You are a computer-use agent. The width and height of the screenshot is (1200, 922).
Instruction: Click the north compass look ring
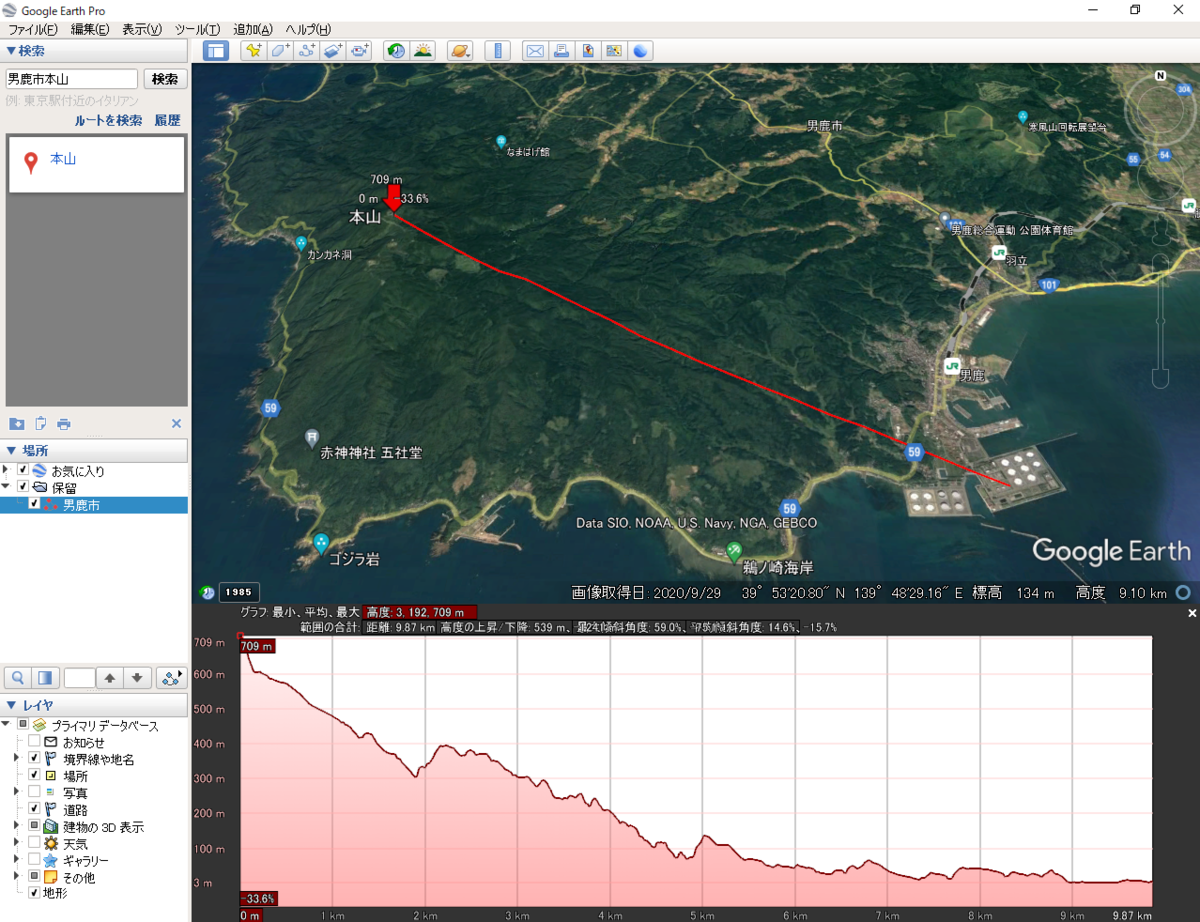1160,112
